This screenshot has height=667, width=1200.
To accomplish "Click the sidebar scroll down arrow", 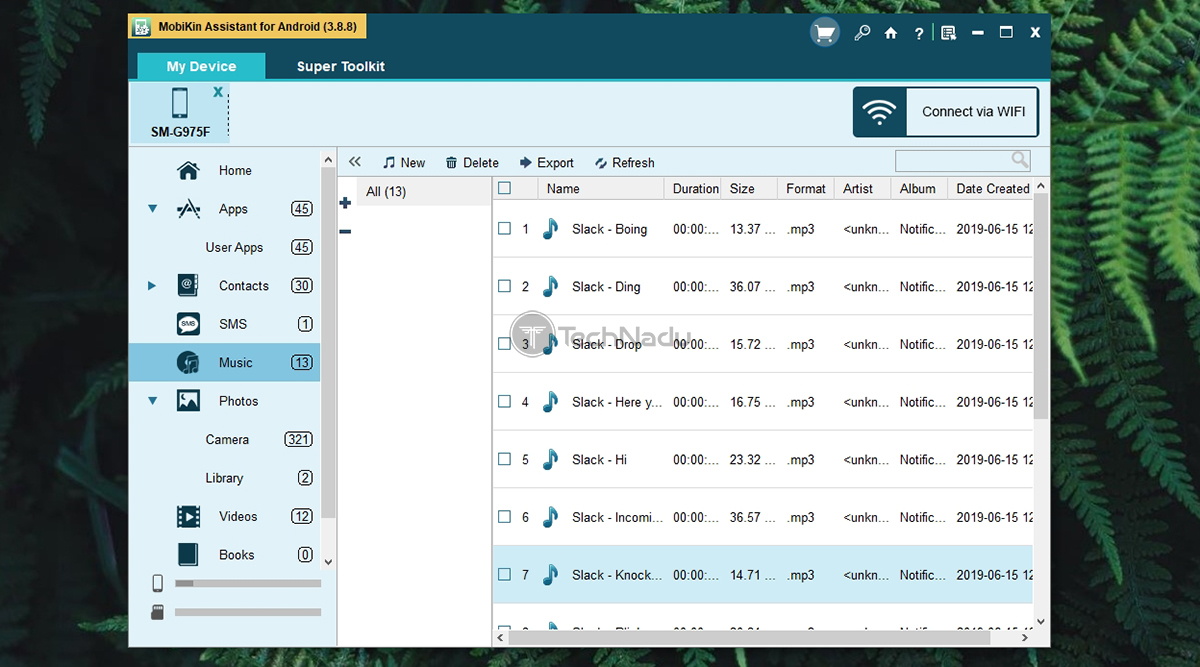I will pos(328,563).
